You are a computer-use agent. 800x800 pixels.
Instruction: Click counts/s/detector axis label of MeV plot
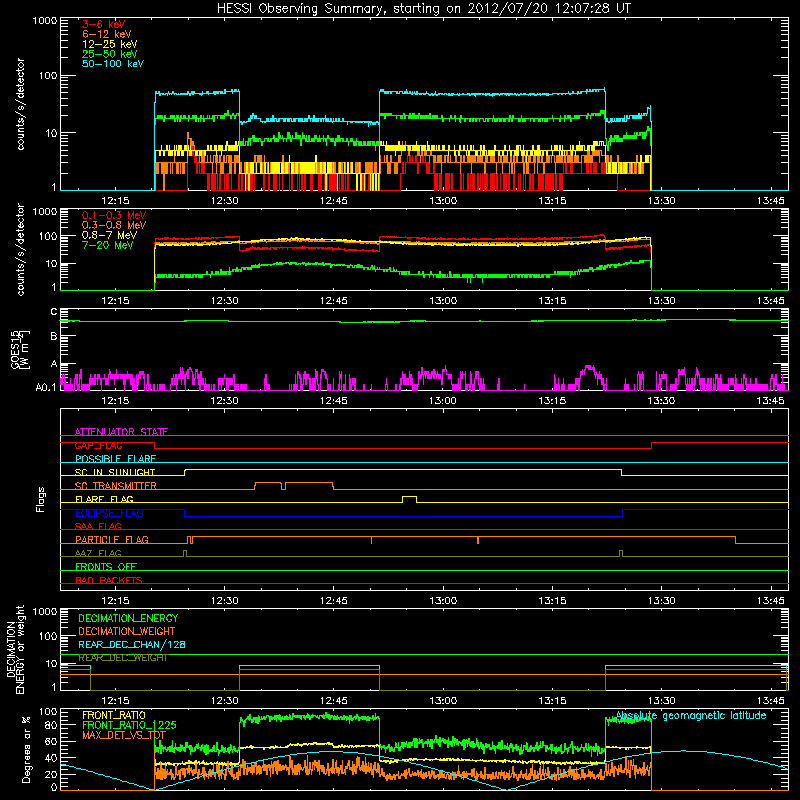(20, 250)
